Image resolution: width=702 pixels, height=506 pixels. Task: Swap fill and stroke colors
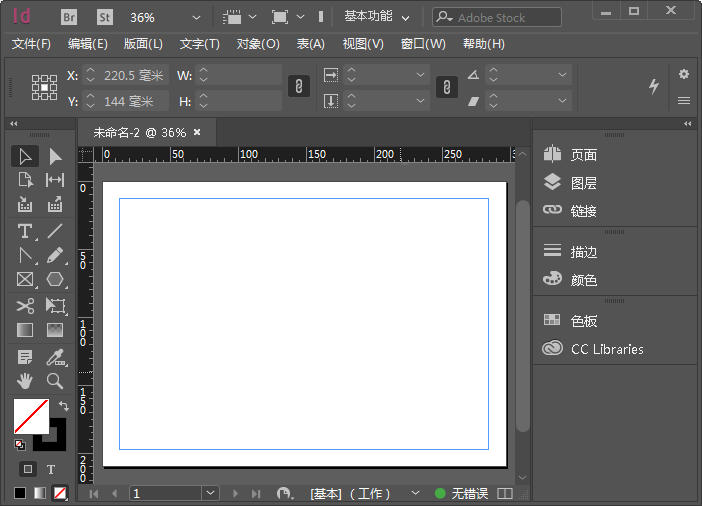[64, 406]
